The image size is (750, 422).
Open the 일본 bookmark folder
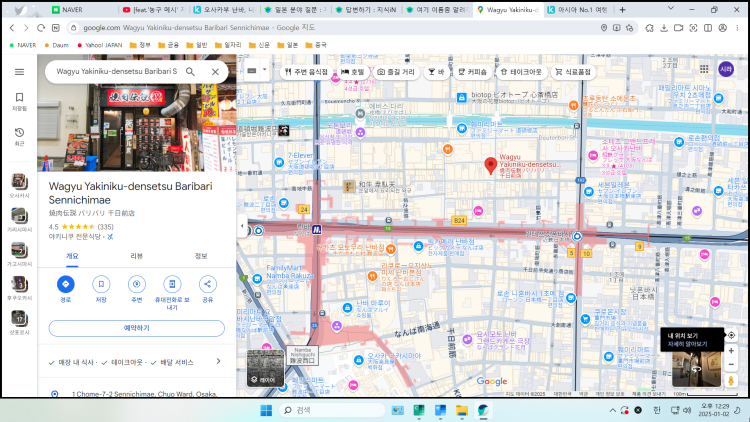[287, 45]
